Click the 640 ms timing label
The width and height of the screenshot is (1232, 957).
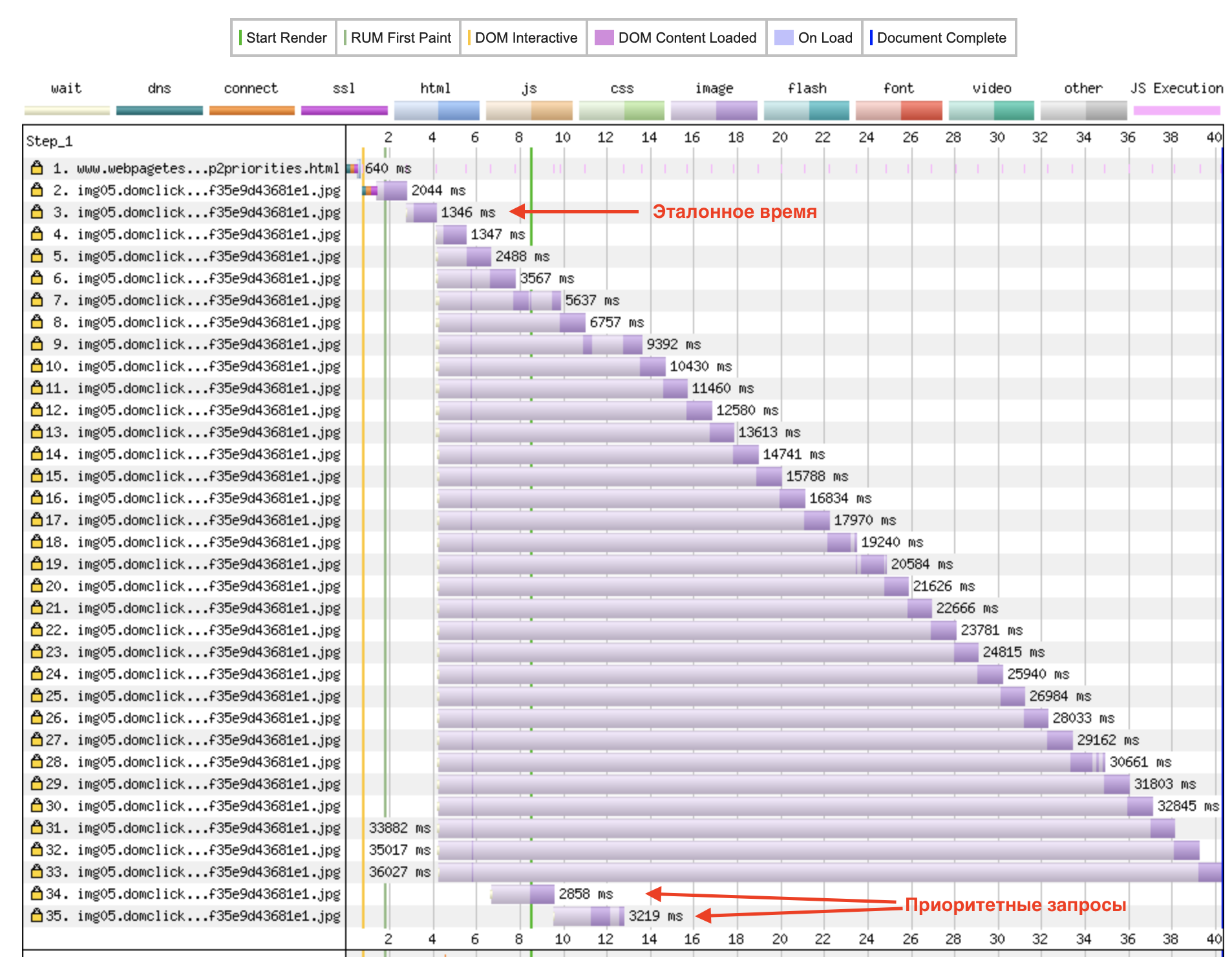point(388,168)
